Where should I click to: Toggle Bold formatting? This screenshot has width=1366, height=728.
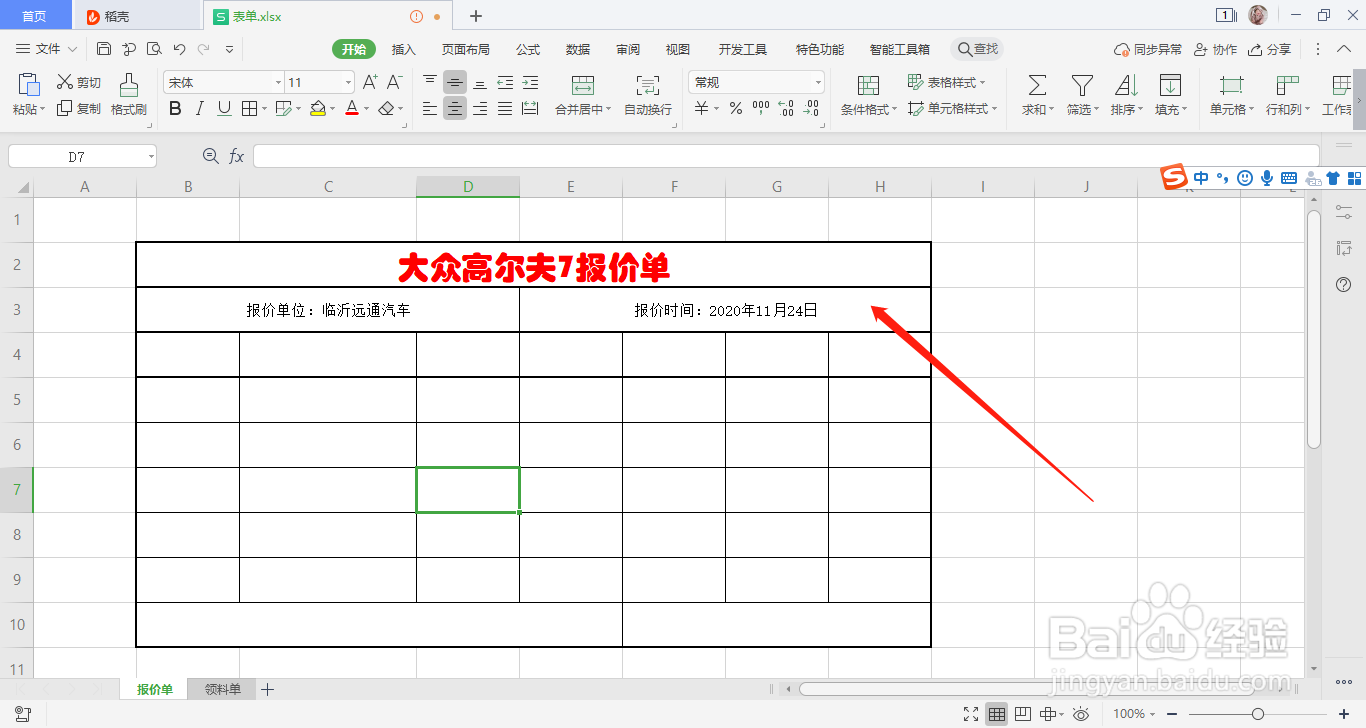click(x=175, y=108)
